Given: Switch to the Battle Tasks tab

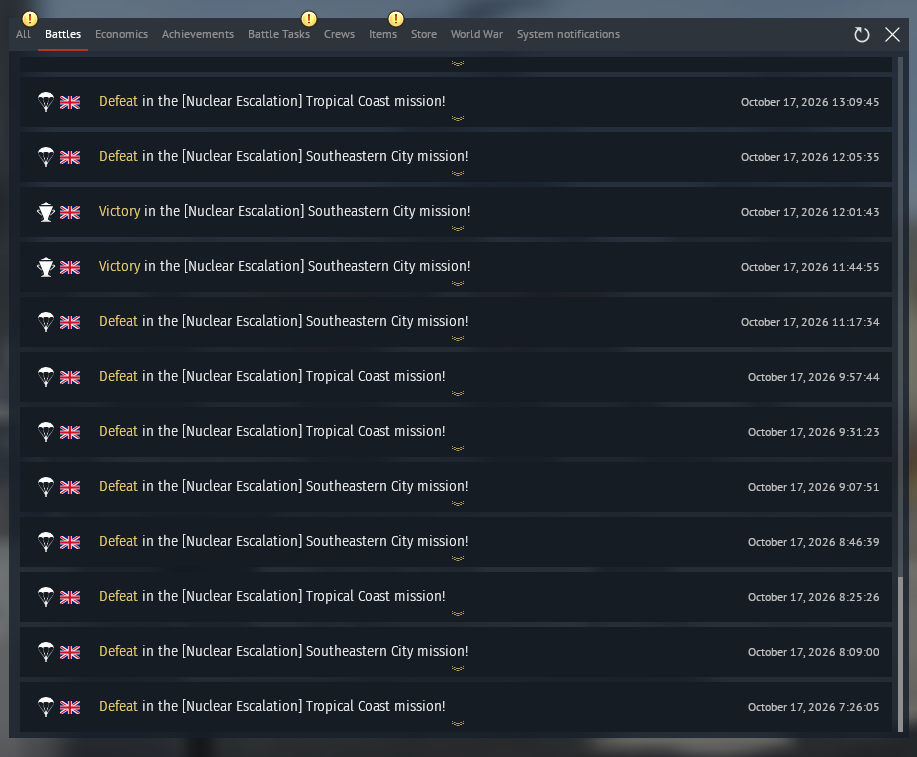Looking at the screenshot, I should pyautogui.click(x=279, y=35).
